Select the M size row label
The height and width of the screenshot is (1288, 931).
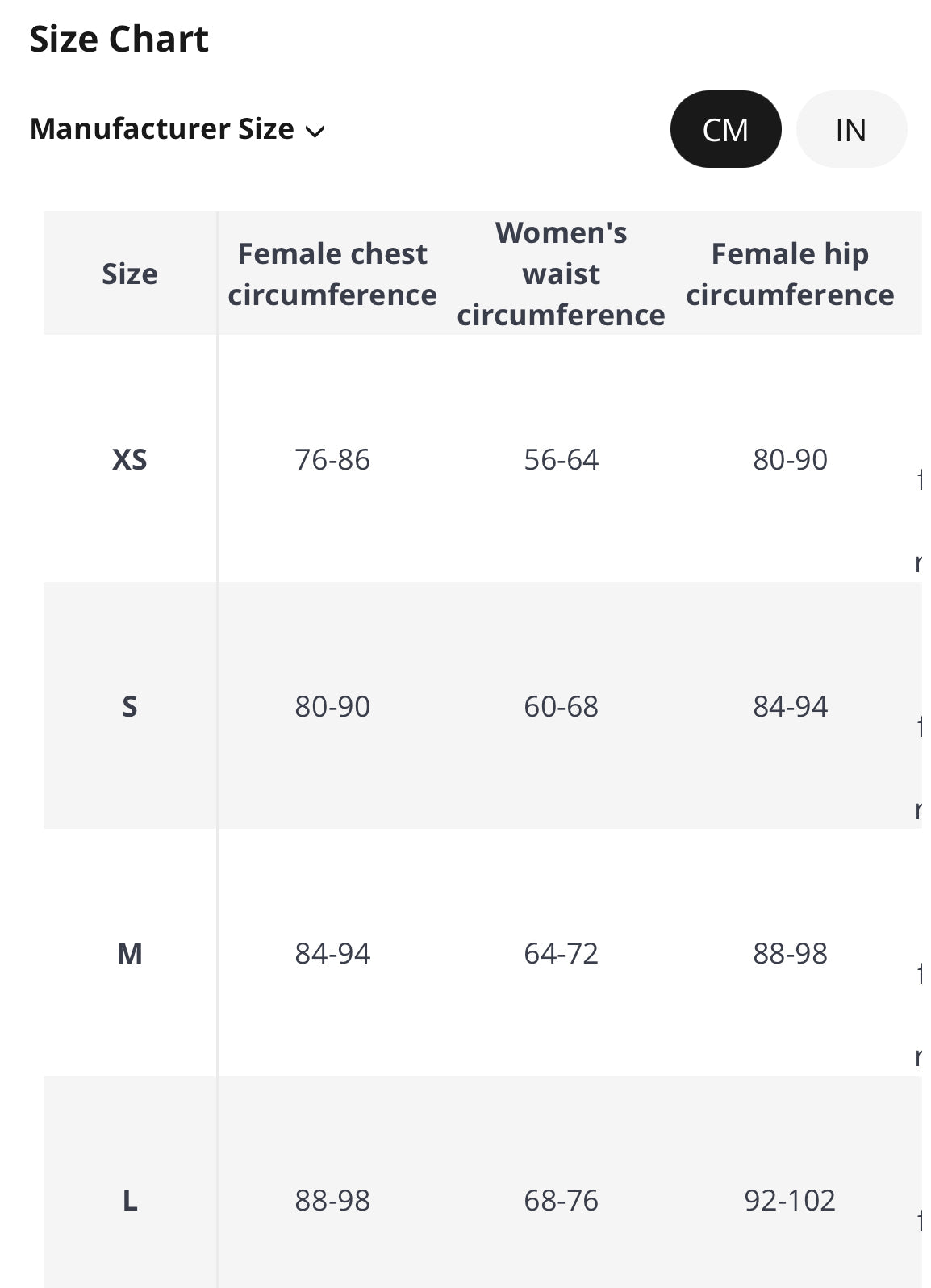click(x=130, y=953)
